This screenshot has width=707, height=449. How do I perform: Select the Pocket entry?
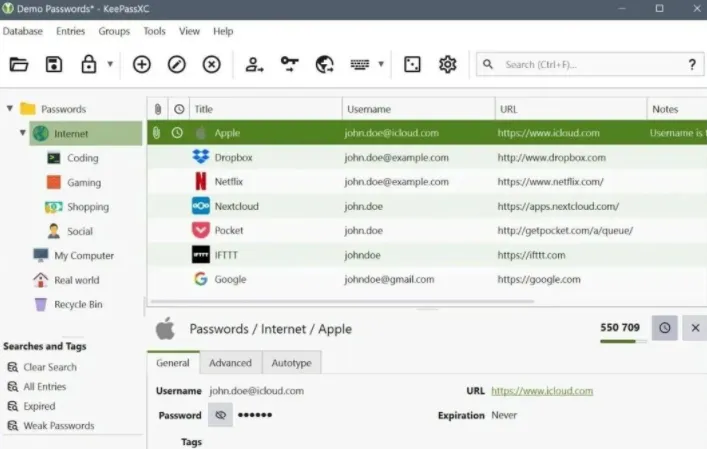(x=427, y=230)
